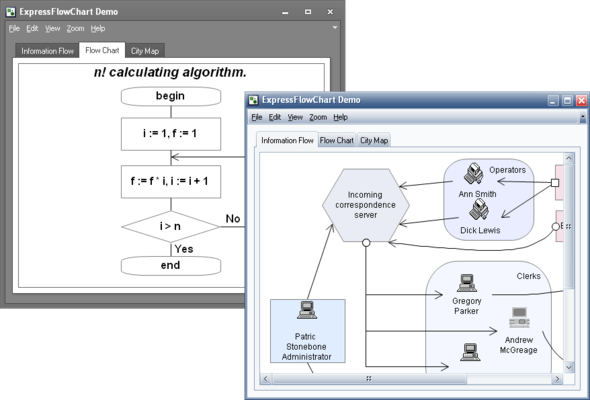Click vertical scrollbar down arrow
The height and width of the screenshot is (400, 590).
pyautogui.click(x=569, y=367)
